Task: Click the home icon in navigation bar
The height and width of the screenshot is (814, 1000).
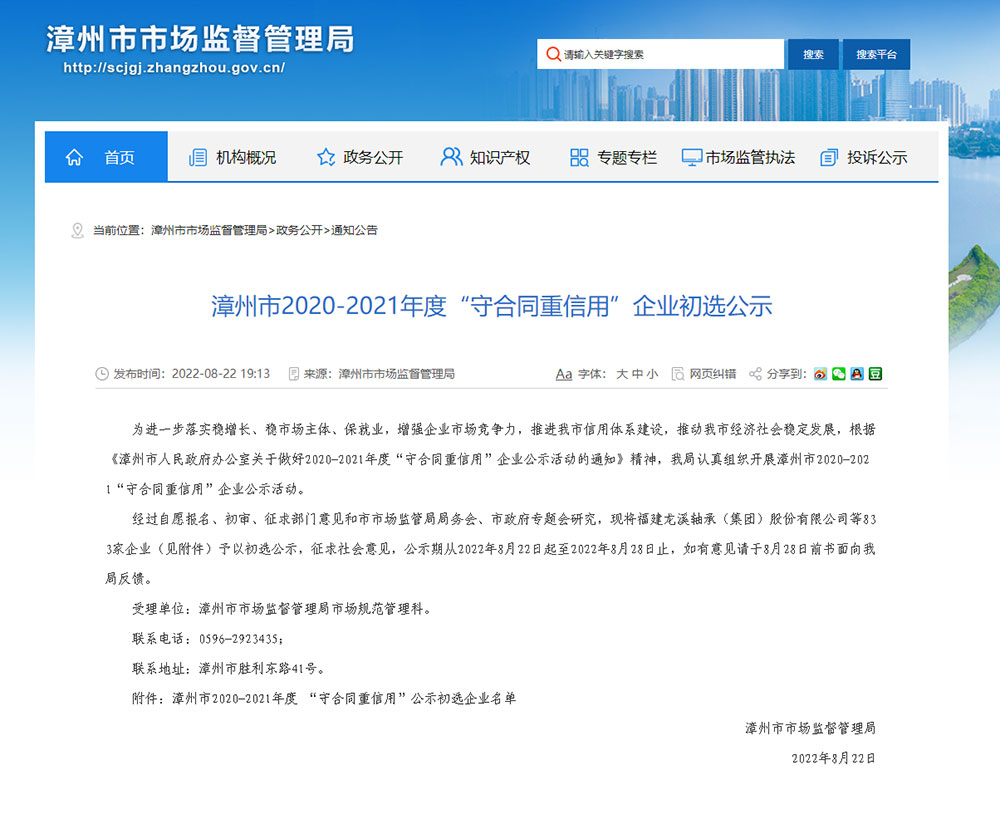Action: 74,157
